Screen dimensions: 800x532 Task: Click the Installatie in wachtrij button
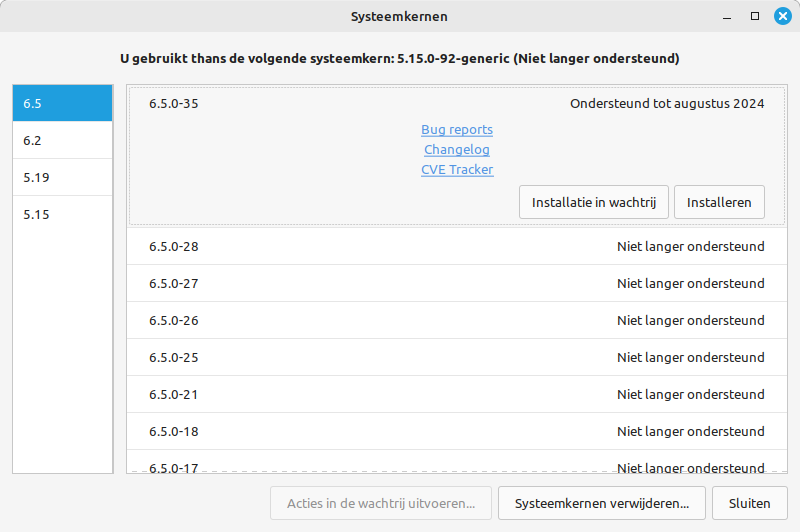click(x=594, y=202)
